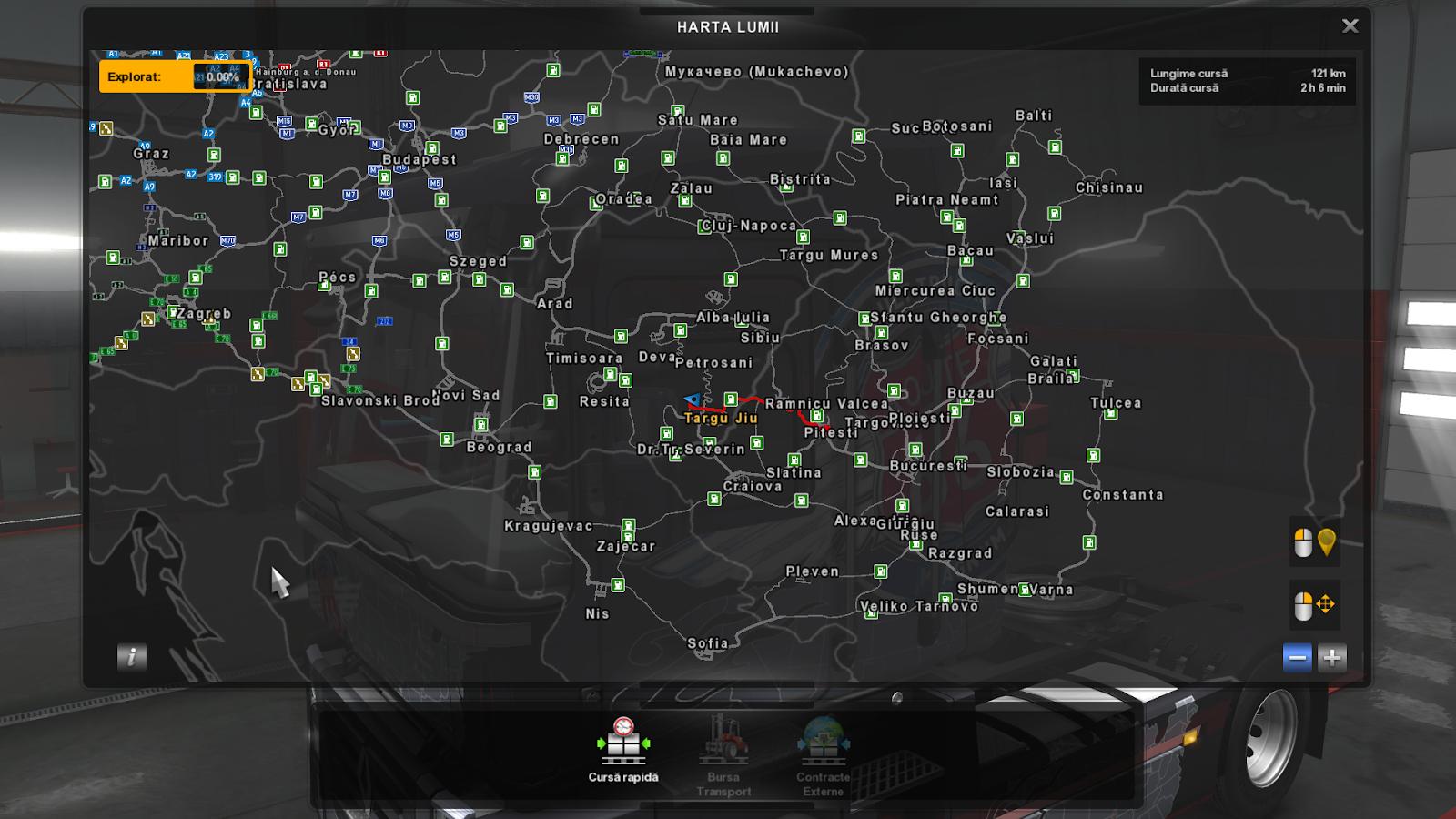1456x819 pixels.
Task: Select Sofia city label on map
Action: coord(707,643)
